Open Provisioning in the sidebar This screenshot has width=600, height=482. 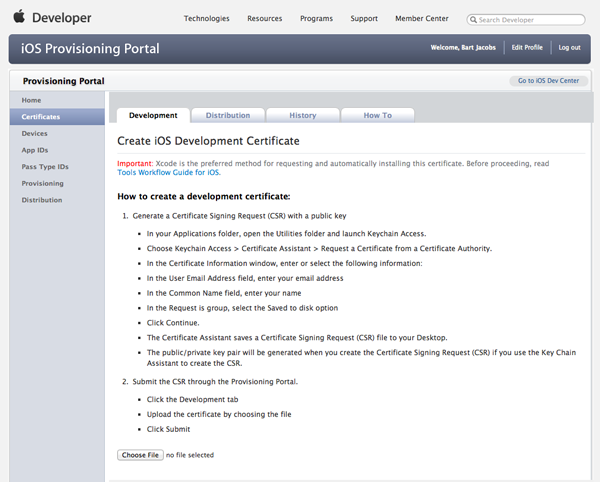coord(57,183)
